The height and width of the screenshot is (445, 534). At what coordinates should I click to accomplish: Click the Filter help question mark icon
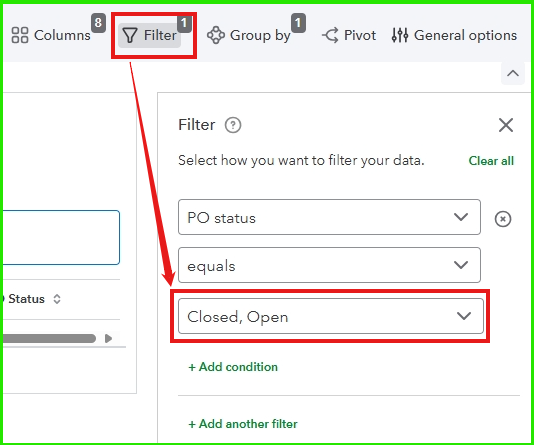click(233, 125)
